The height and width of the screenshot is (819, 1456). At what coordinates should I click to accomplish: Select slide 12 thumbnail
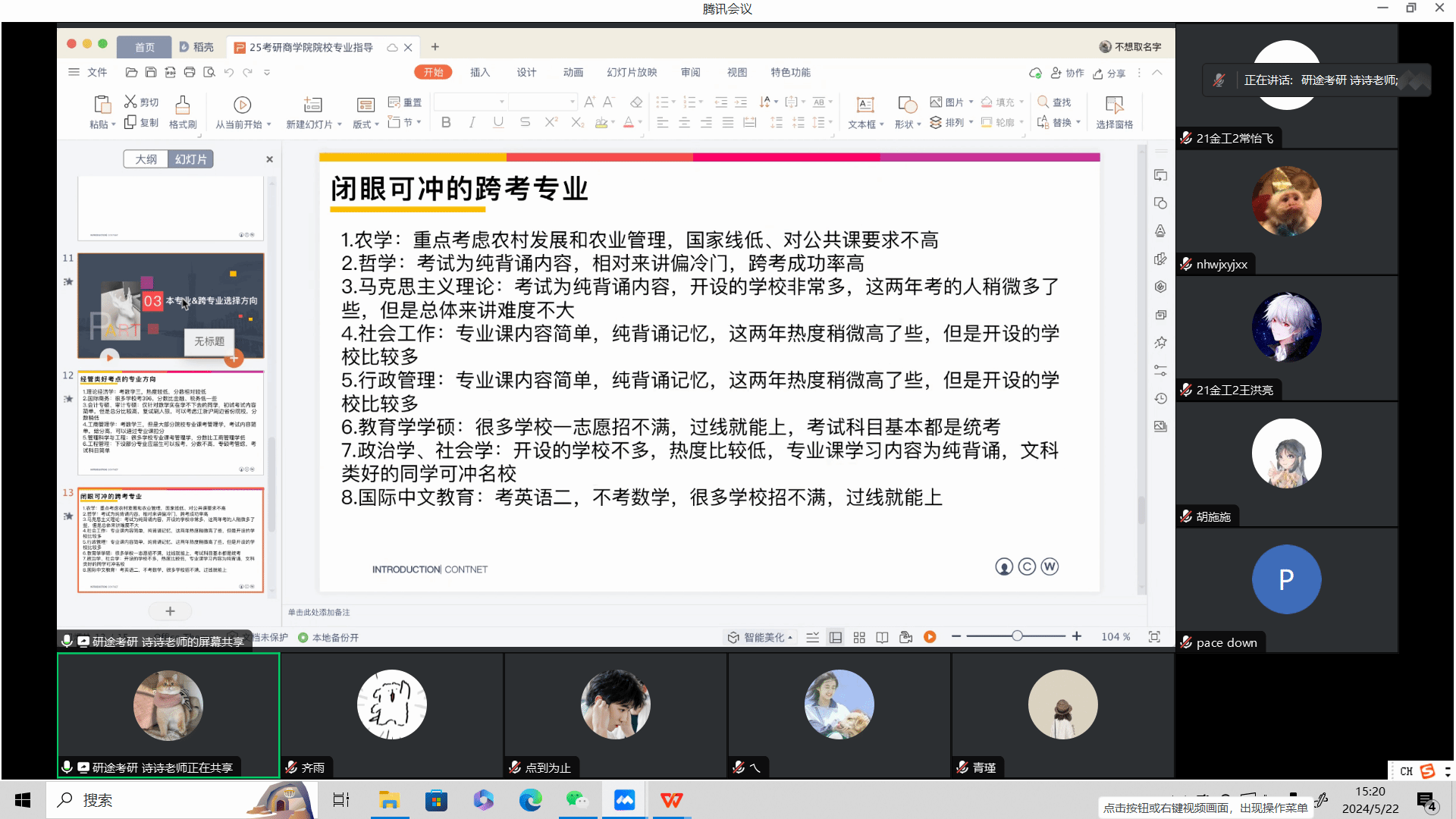click(x=171, y=423)
